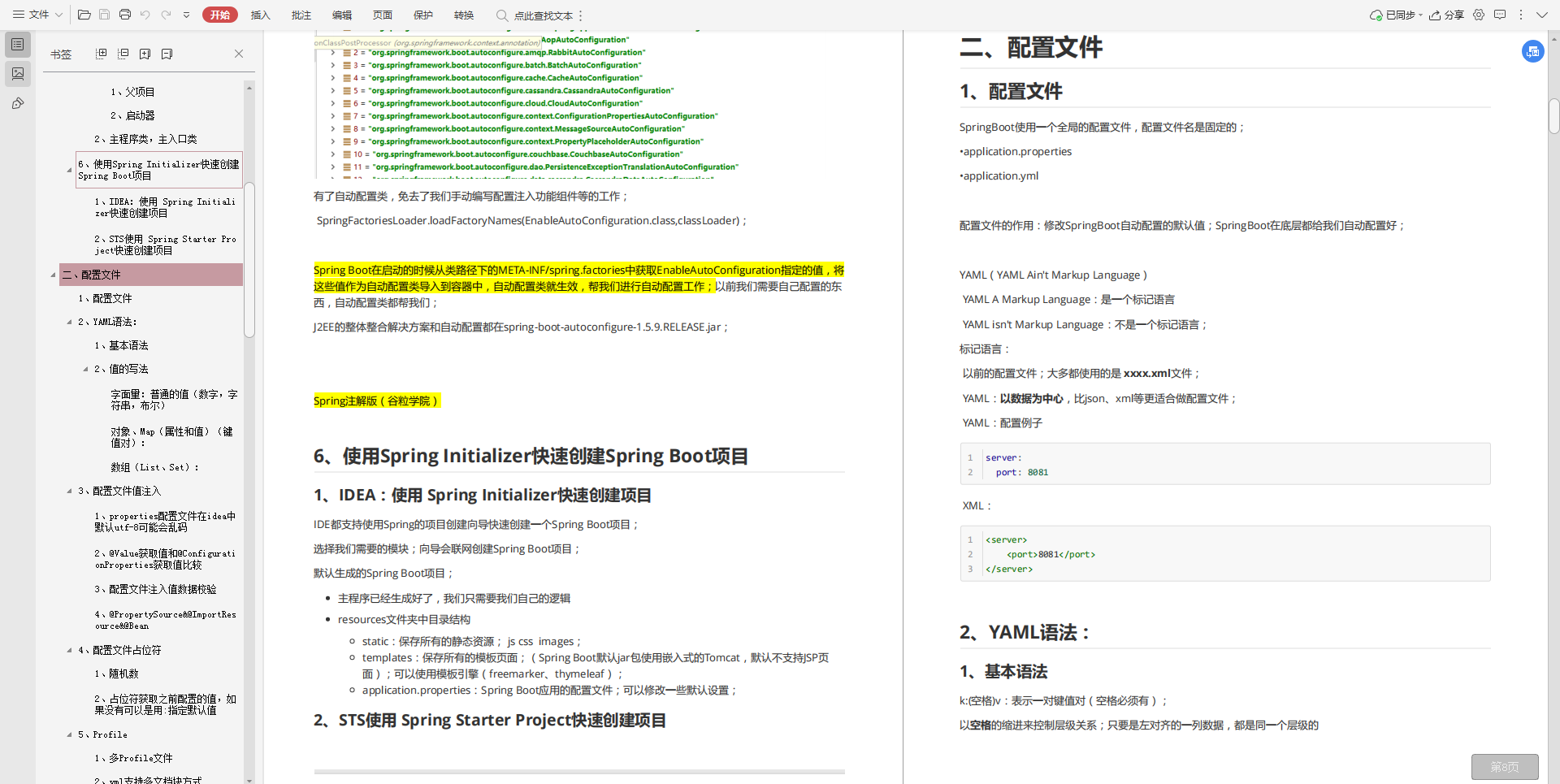Image resolution: width=1560 pixels, height=784 pixels.
Task: Open the 页面 tab
Action: pyautogui.click(x=382, y=15)
